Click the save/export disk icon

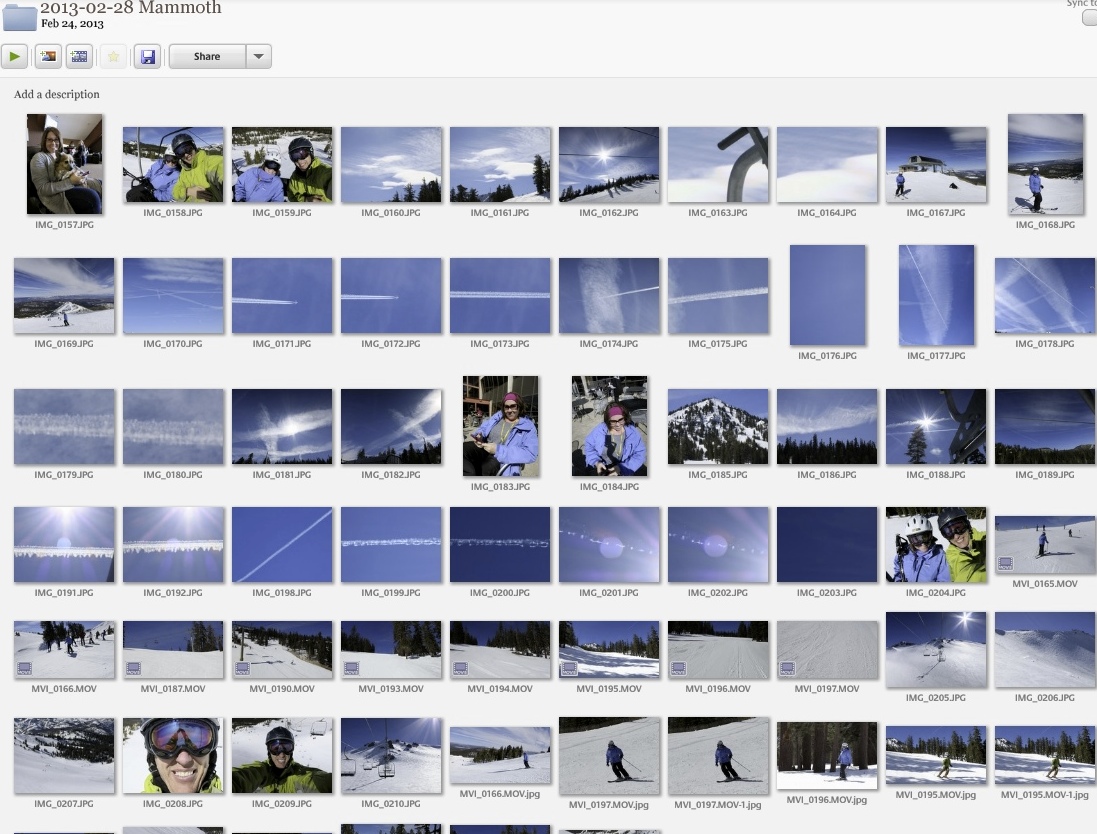(147, 56)
